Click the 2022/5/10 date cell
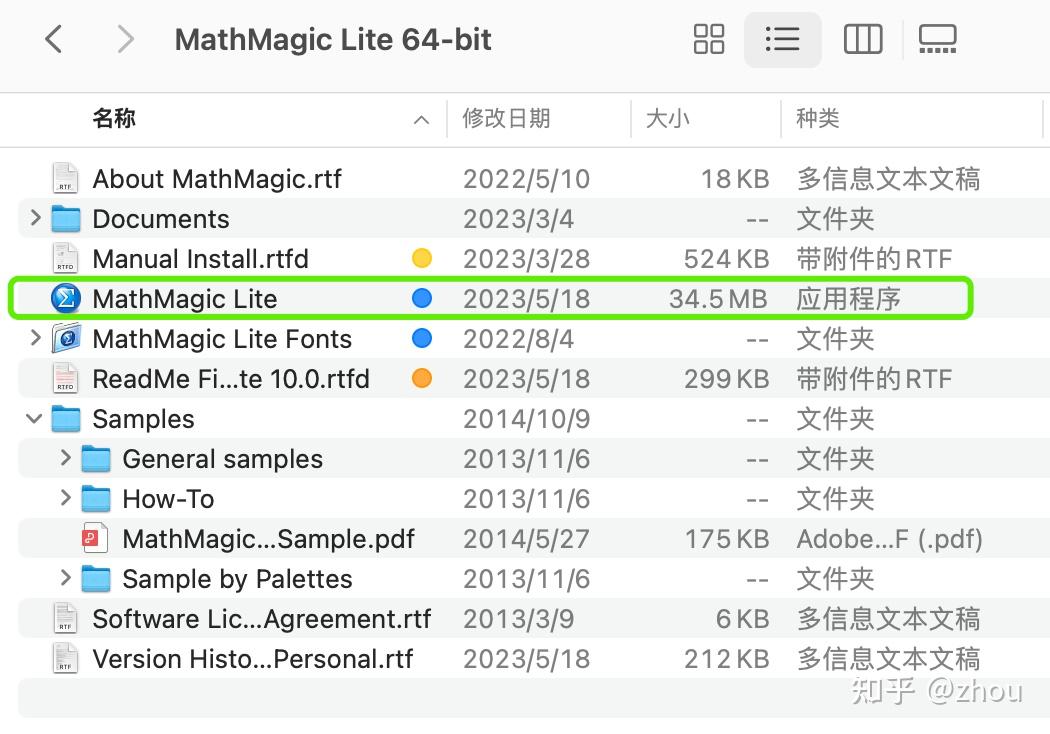Image resolution: width=1050 pixels, height=734 pixels. click(x=526, y=179)
